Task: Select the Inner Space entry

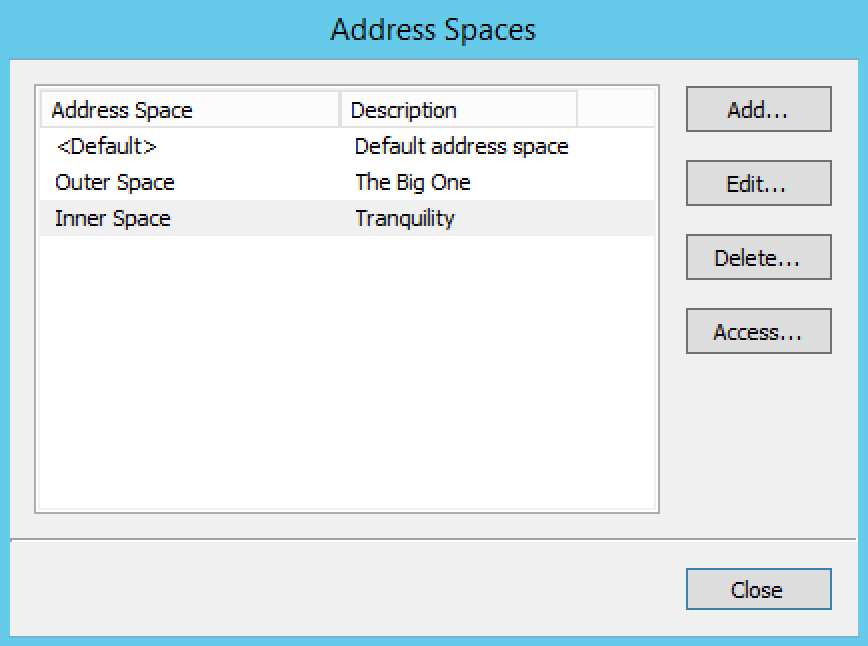Action: tap(112, 219)
